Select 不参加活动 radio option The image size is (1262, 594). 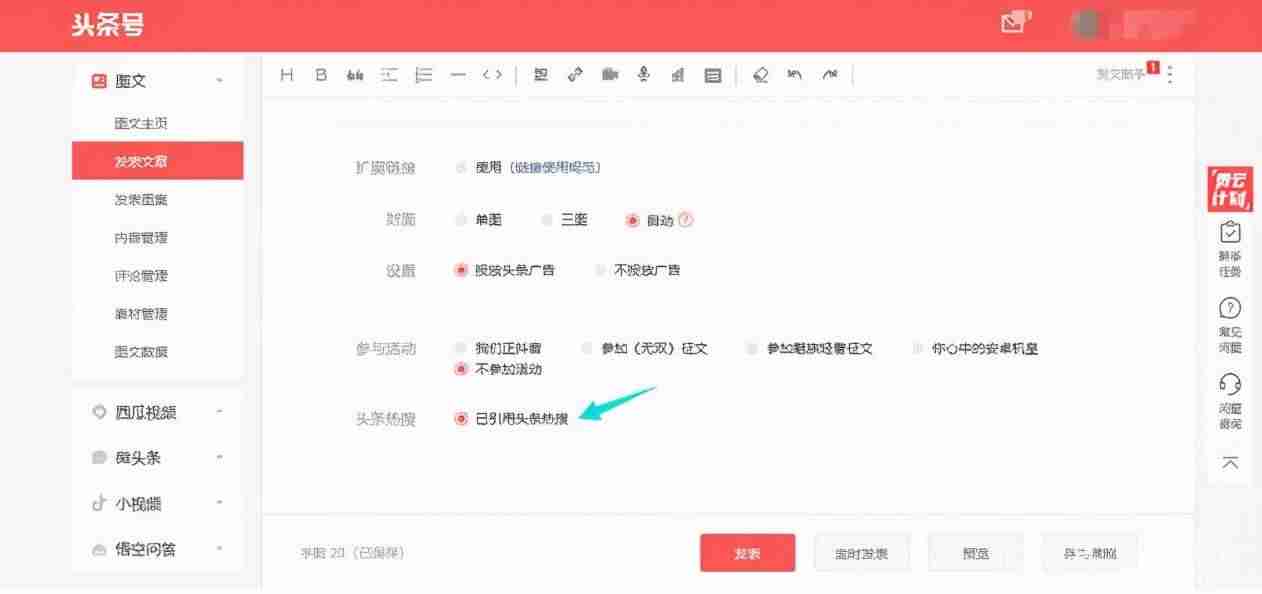[x=461, y=369]
